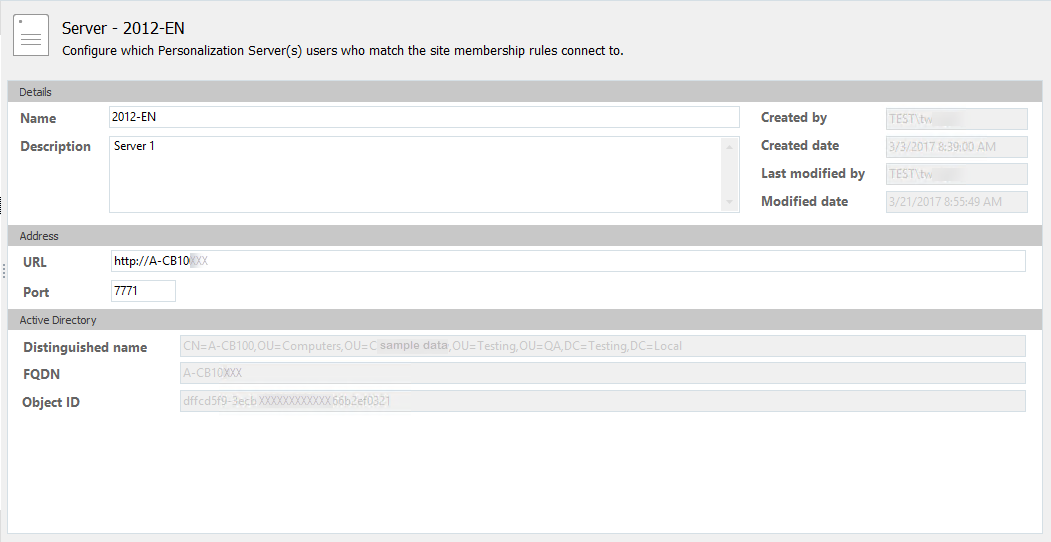
Task: Click the Name field containing 2012-EN
Action: [424, 117]
